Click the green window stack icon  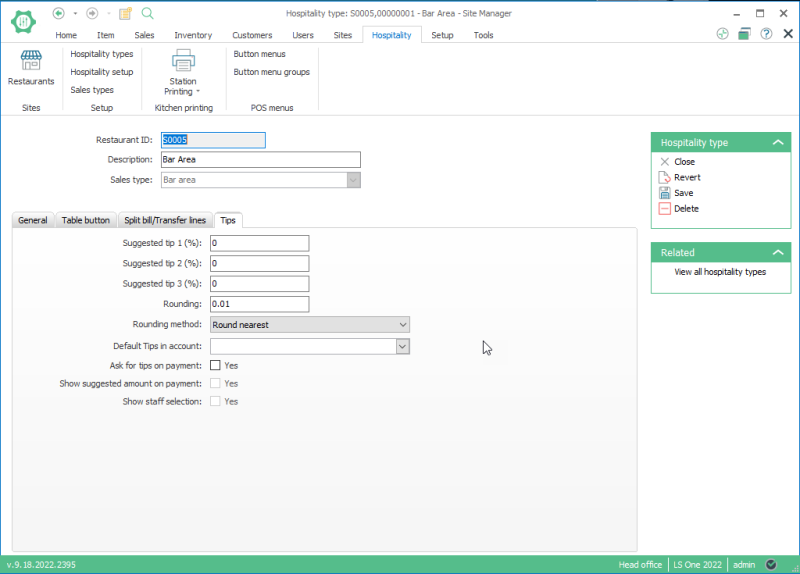744,34
